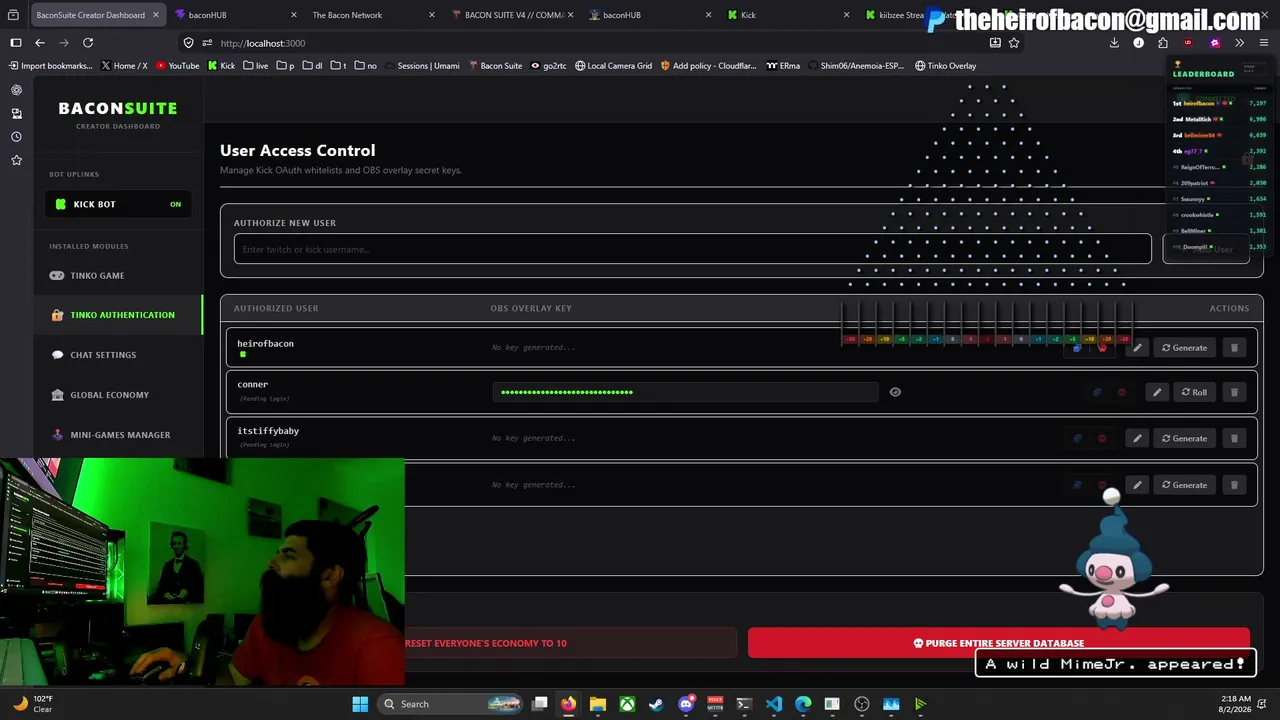1280x720 pixels.
Task: Close the BaconSuite Creator Dashboard tab
Action: click(156, 15)
